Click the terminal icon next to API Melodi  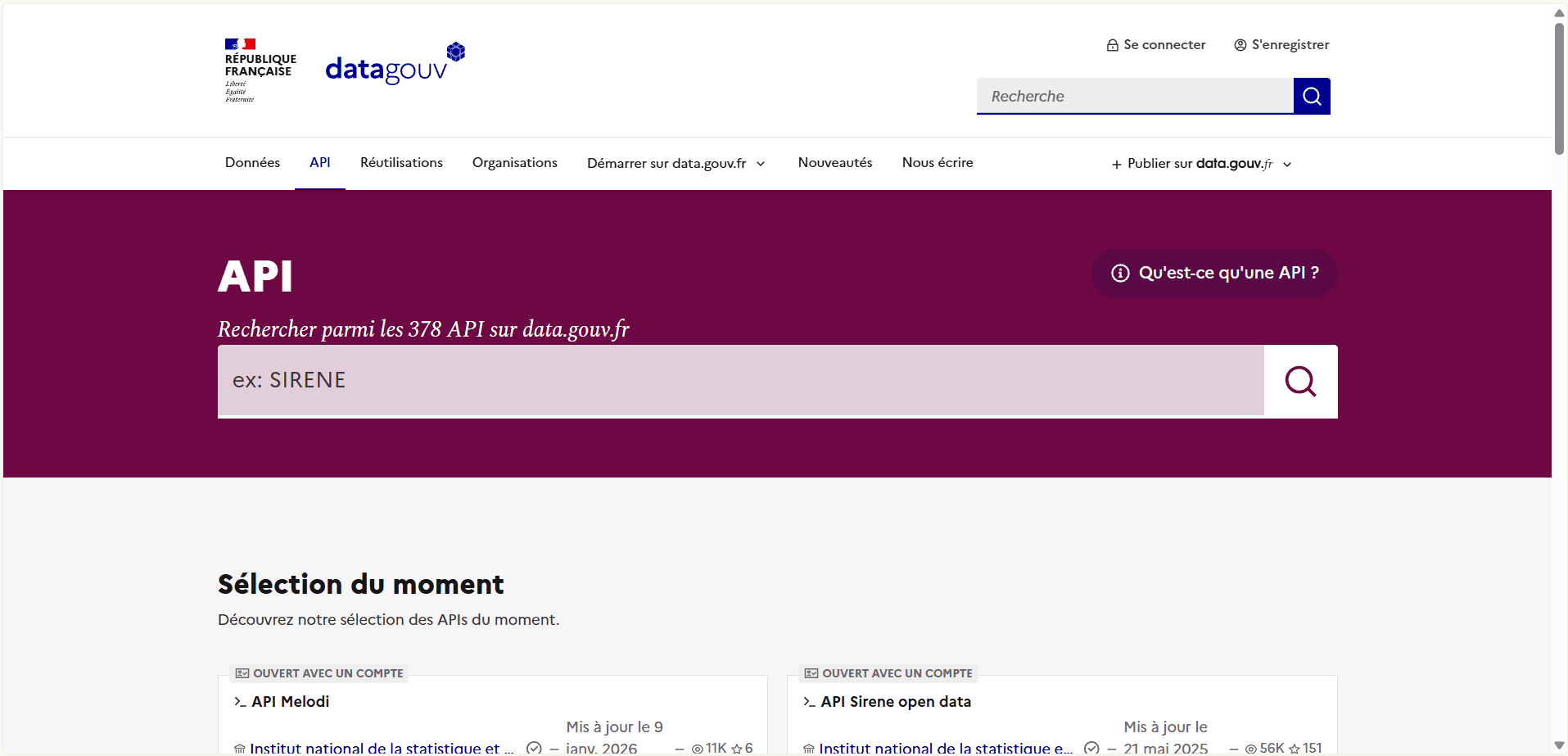240,702
